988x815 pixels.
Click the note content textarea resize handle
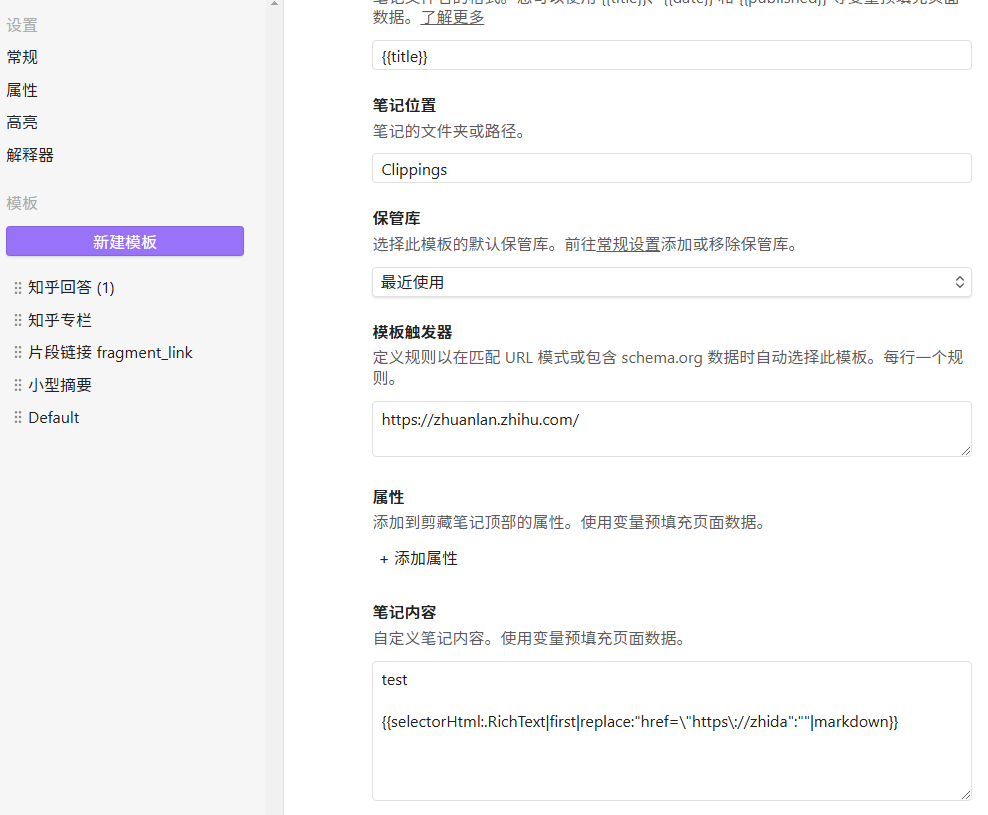966,795
